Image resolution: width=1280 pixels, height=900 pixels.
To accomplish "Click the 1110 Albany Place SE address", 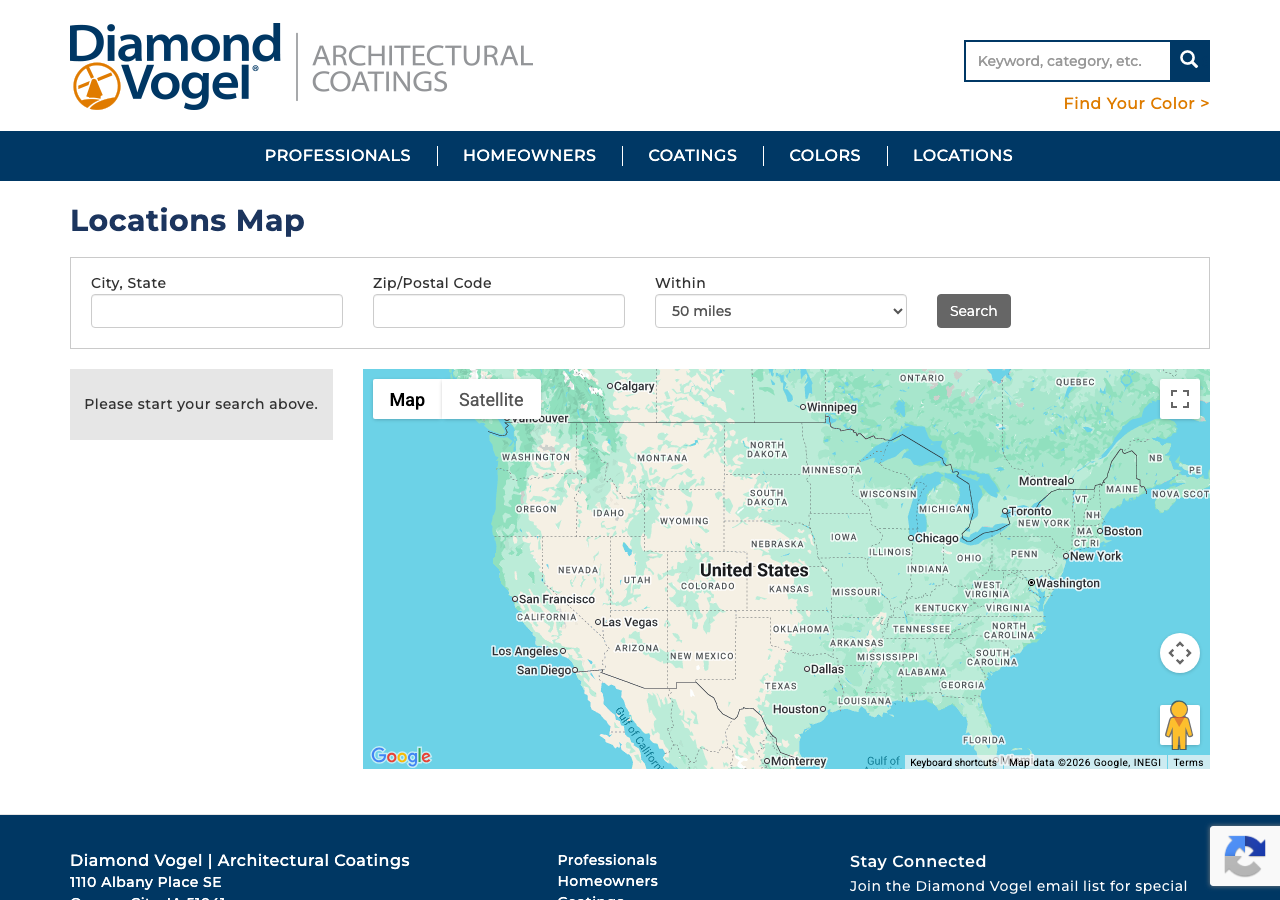I will click(146, 882).
